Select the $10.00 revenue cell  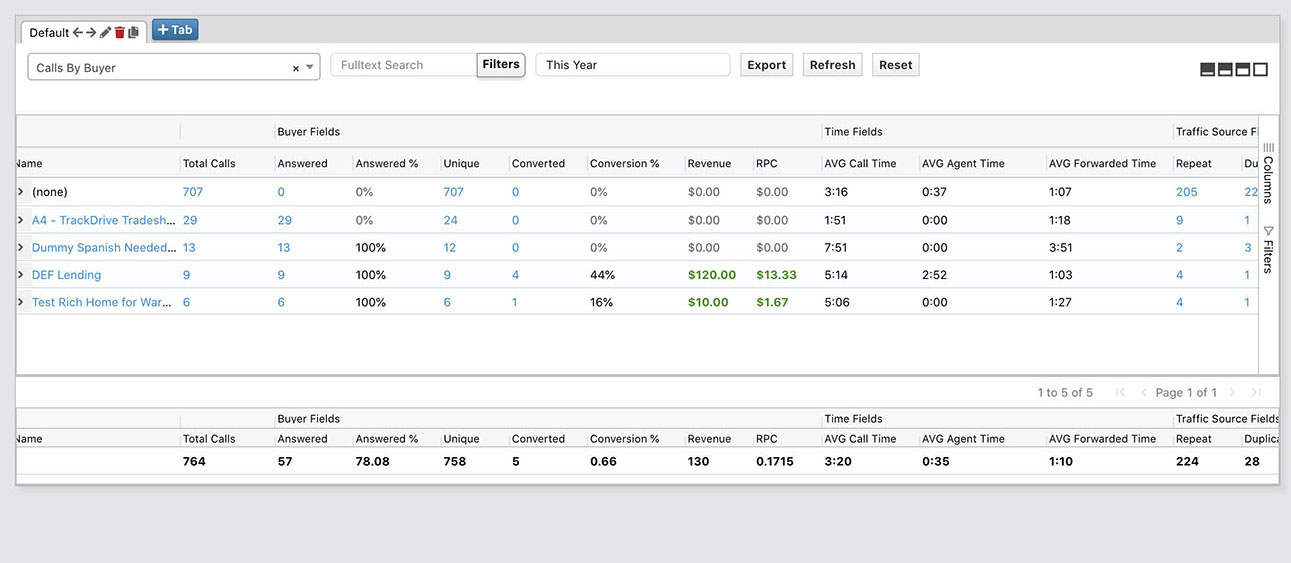(x=708, y=302)
